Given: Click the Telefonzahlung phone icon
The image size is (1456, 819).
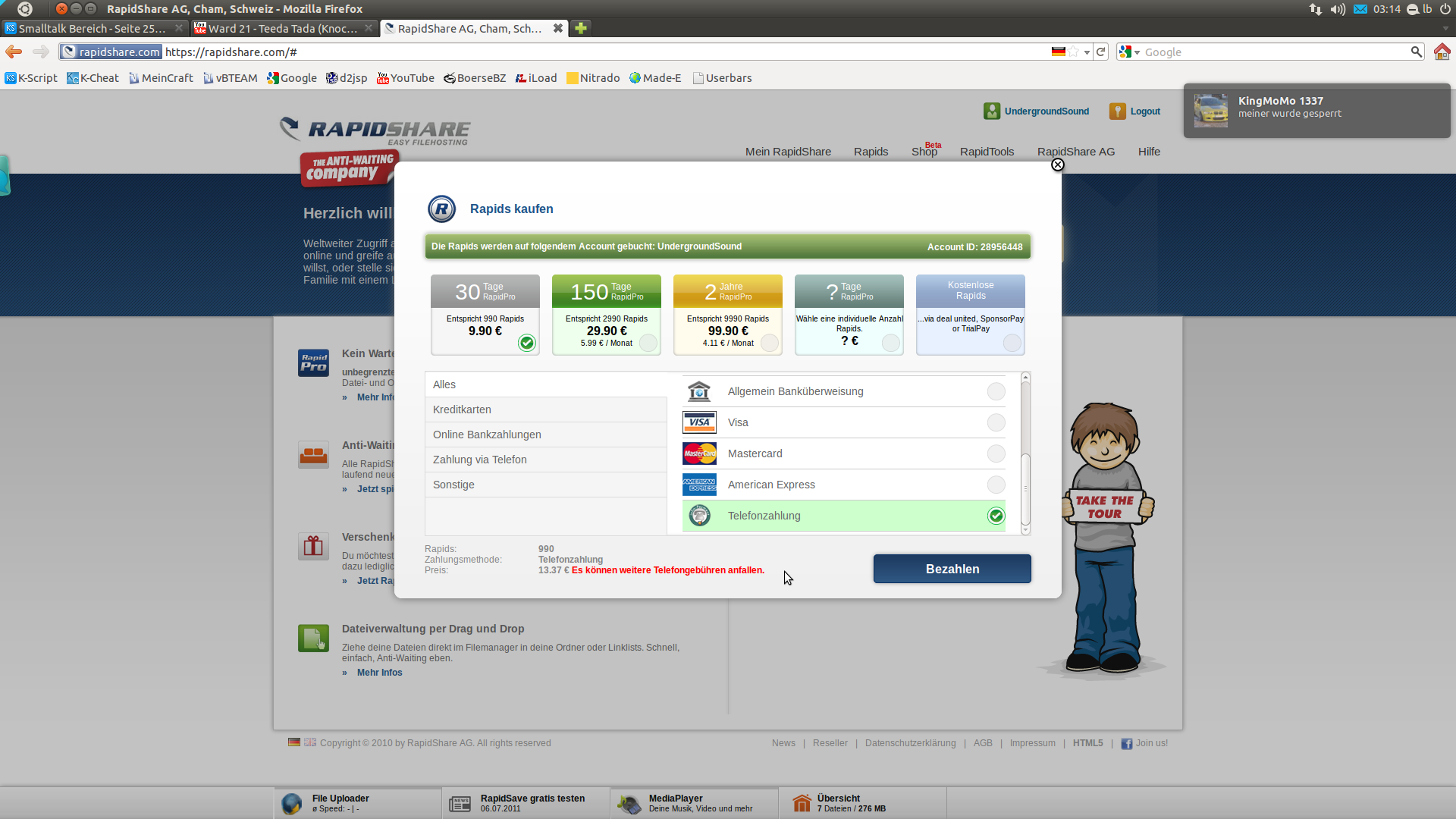Looking at the screenshot, I should click(x=699, y=516).
